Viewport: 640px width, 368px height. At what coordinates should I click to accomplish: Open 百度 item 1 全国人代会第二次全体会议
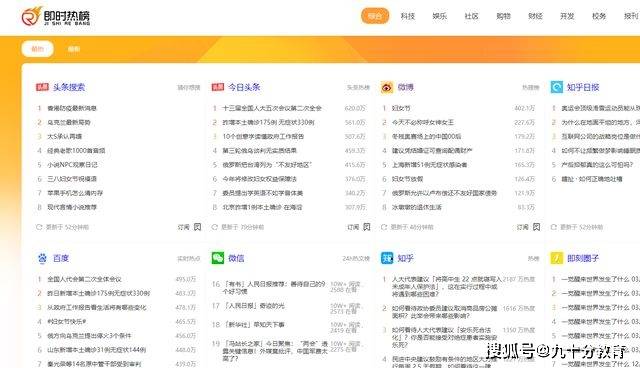84,279
